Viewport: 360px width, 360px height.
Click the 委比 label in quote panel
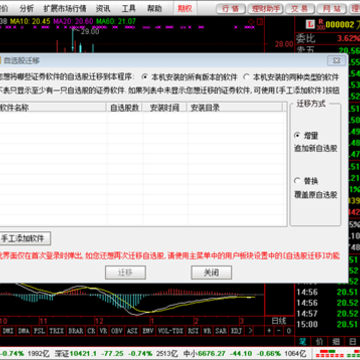(x=306, y=38)
